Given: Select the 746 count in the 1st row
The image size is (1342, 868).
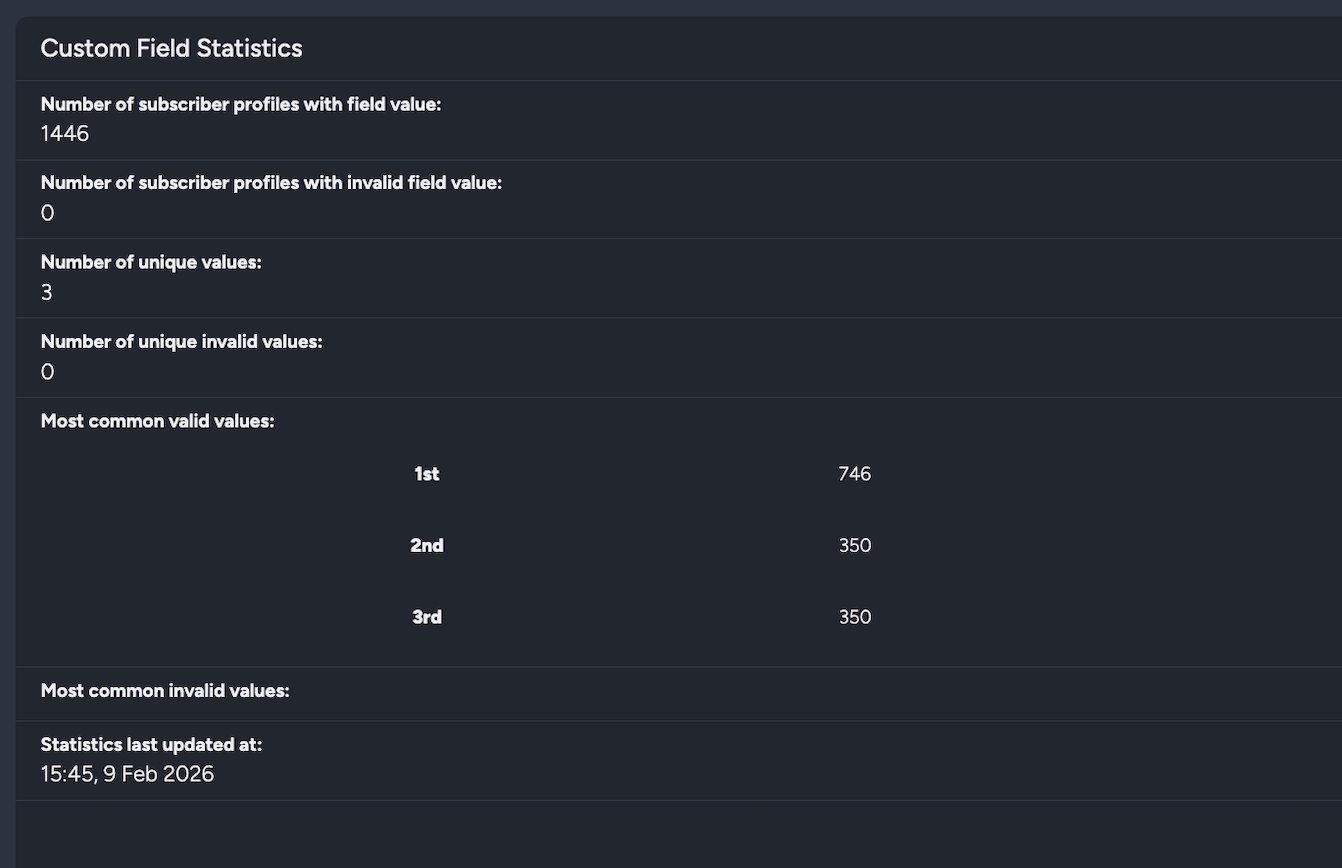Looking at the screenshot, I should (855, 474).
